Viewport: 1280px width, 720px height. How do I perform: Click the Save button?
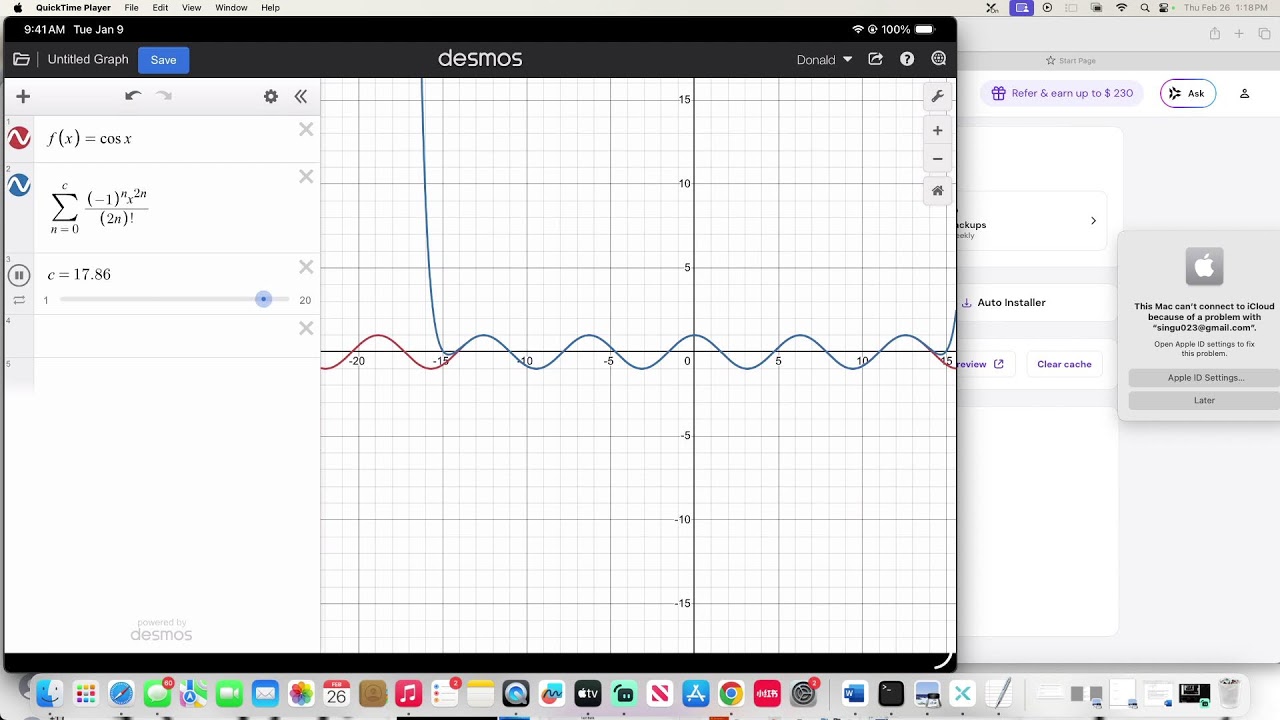click(163, 60)
